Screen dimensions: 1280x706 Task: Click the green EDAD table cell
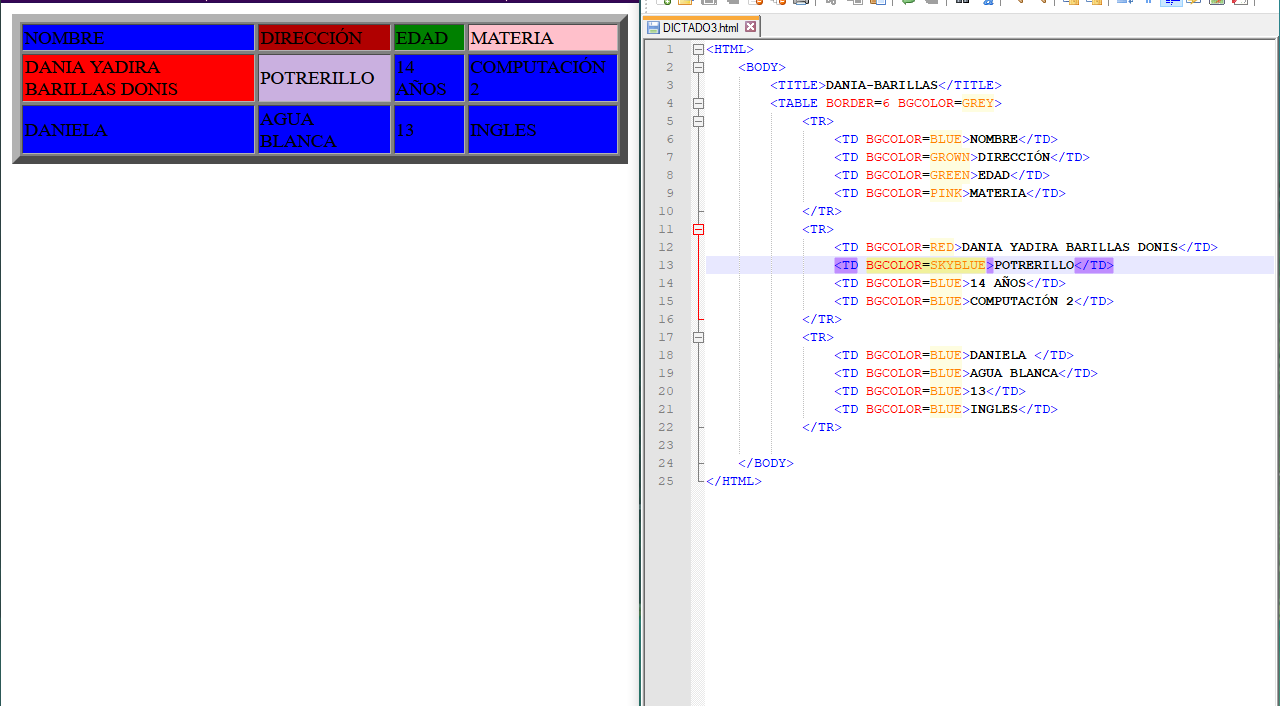pyautogui.click(x=429, y=38)
